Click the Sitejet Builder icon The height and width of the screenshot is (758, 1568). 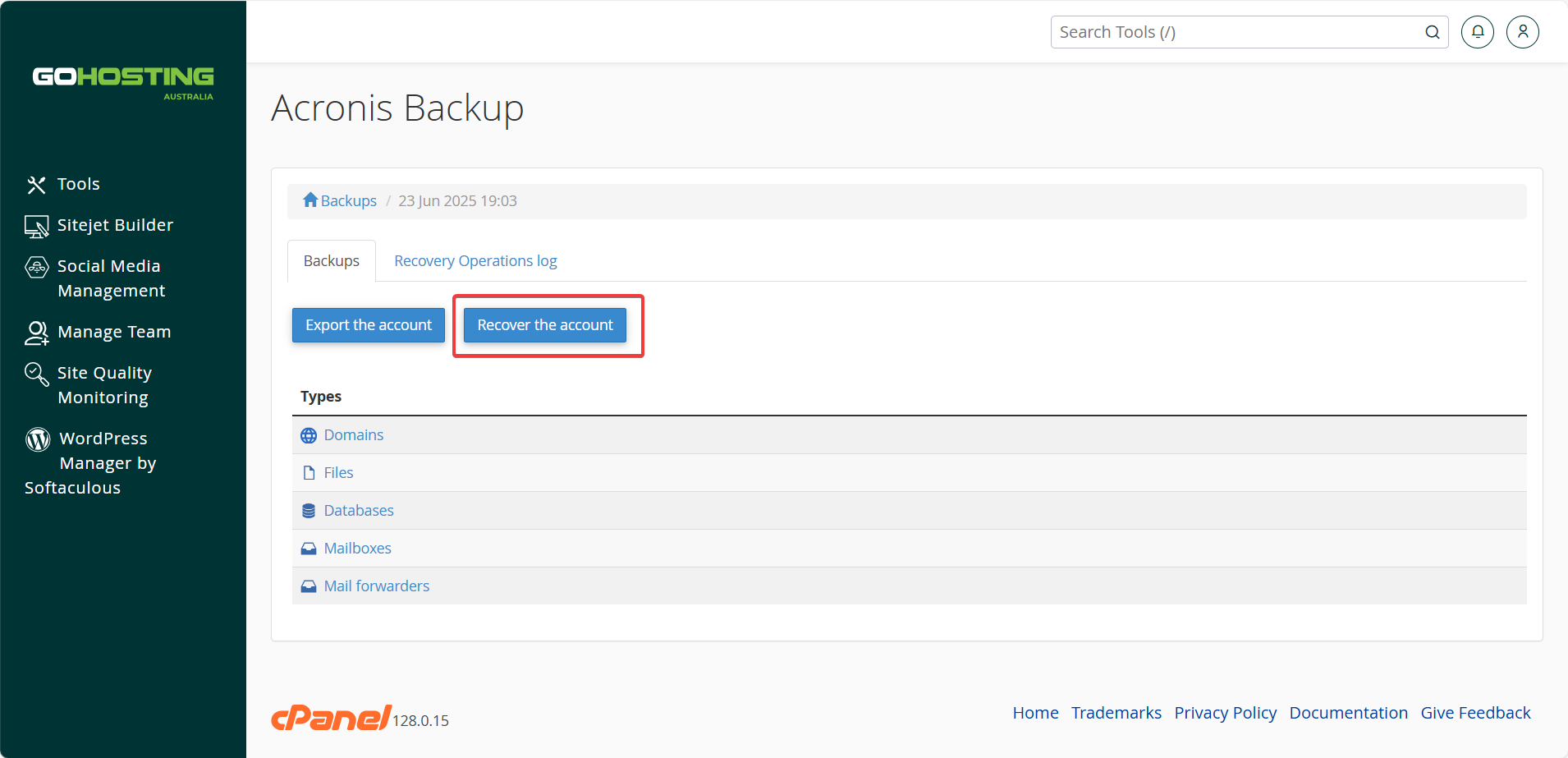(36, 227)
